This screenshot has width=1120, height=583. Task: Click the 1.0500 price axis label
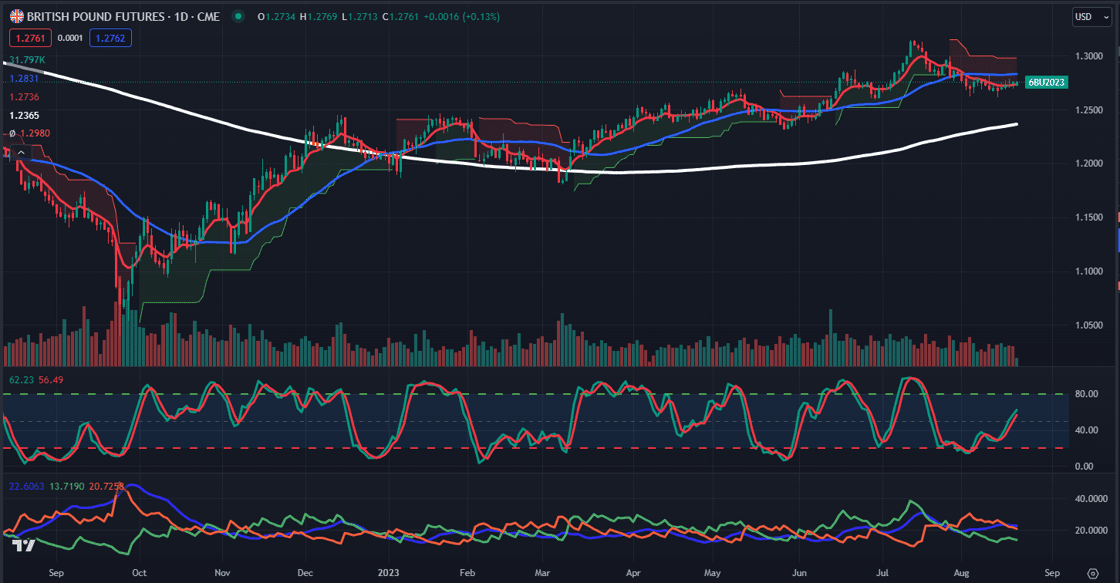pyautogui.click(x=1089, y=325)
